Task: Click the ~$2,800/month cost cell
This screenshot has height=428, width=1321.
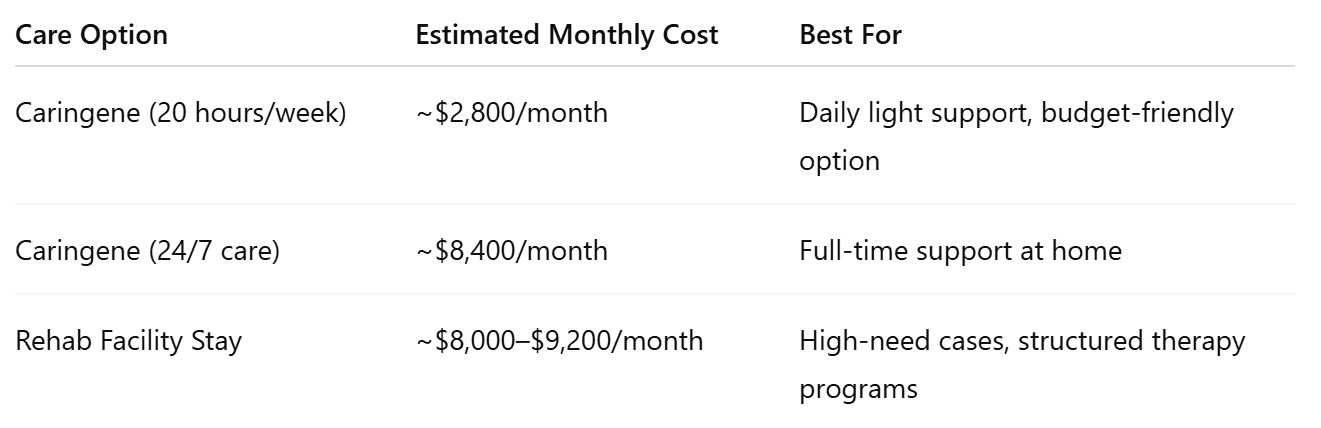Action: coord(511,113)
